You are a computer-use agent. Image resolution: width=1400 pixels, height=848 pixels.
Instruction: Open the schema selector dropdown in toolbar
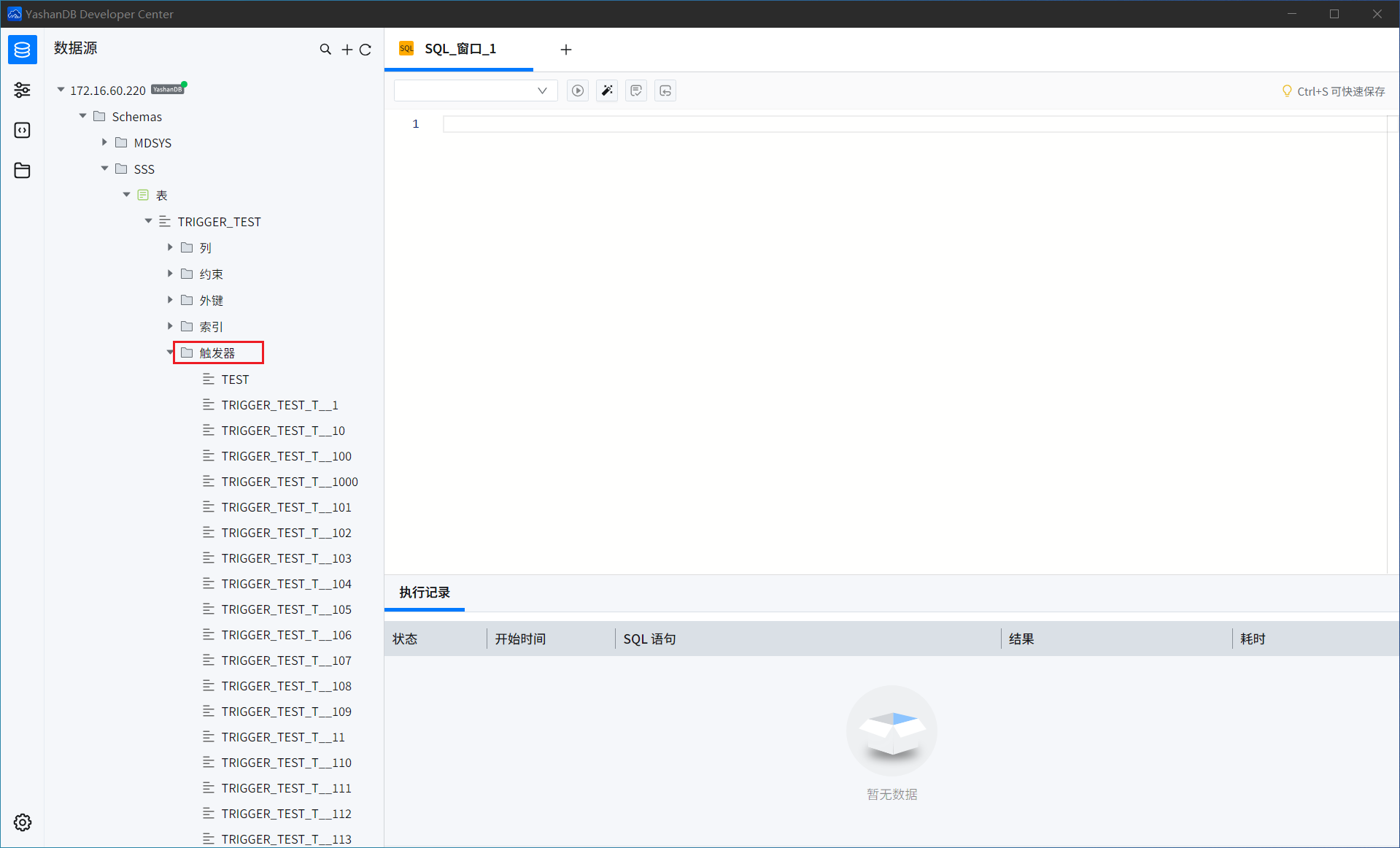click(476, 90)
